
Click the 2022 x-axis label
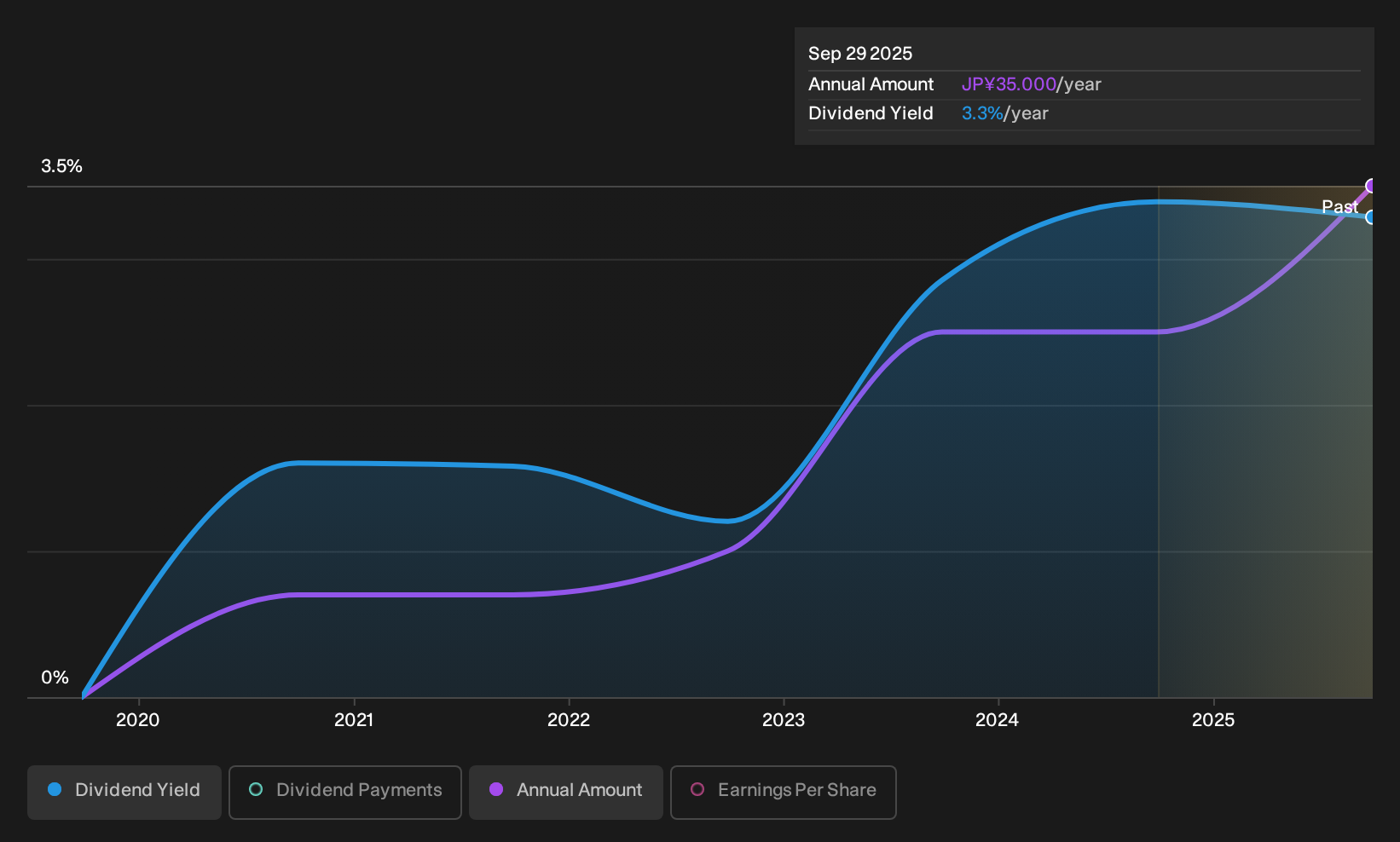[x=569, y=720]
